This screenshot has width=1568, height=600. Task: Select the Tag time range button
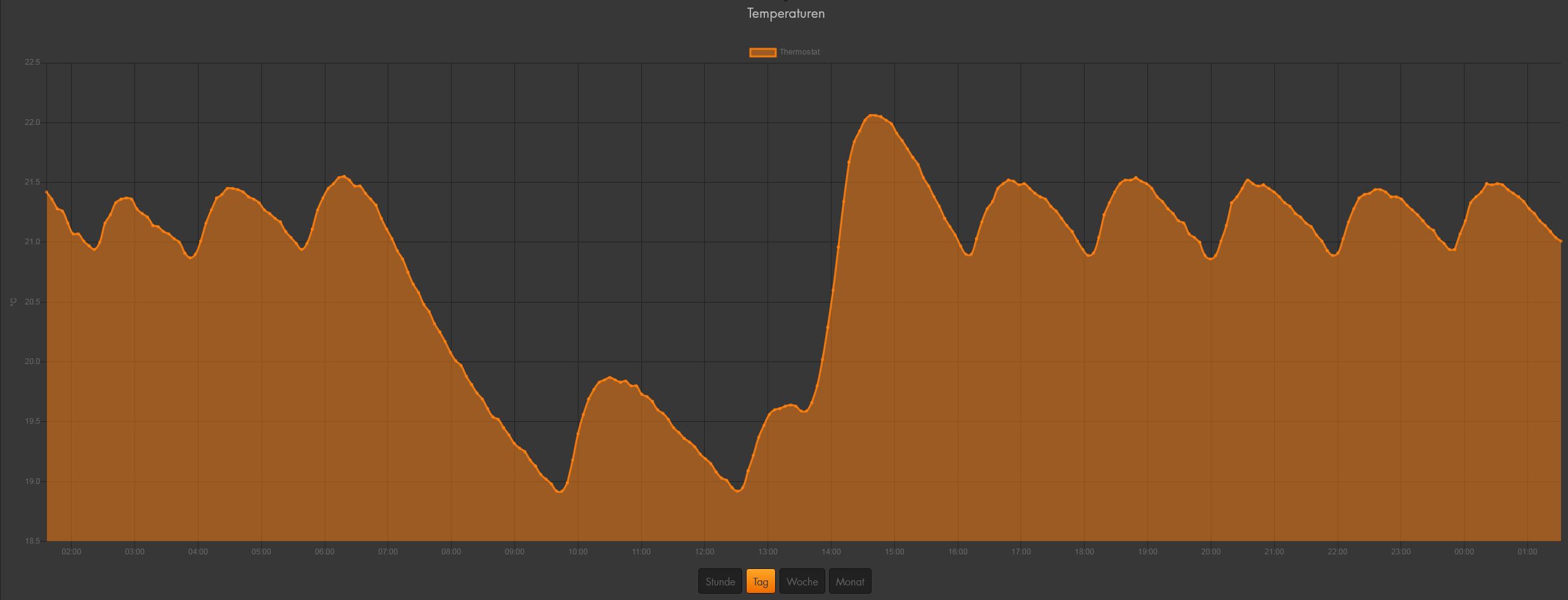click(761, 582)
